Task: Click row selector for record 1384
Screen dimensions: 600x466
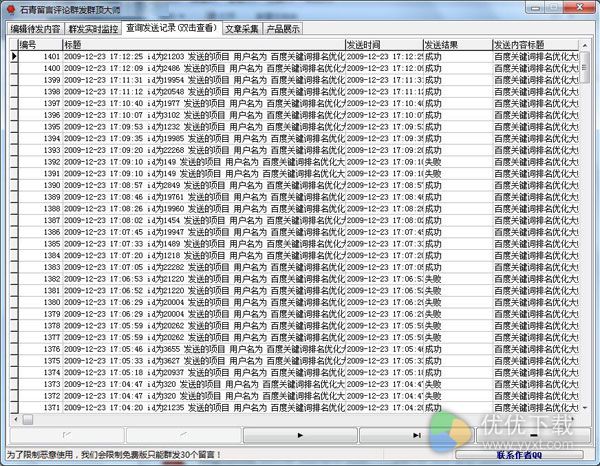Action: (x=14, y=256)
